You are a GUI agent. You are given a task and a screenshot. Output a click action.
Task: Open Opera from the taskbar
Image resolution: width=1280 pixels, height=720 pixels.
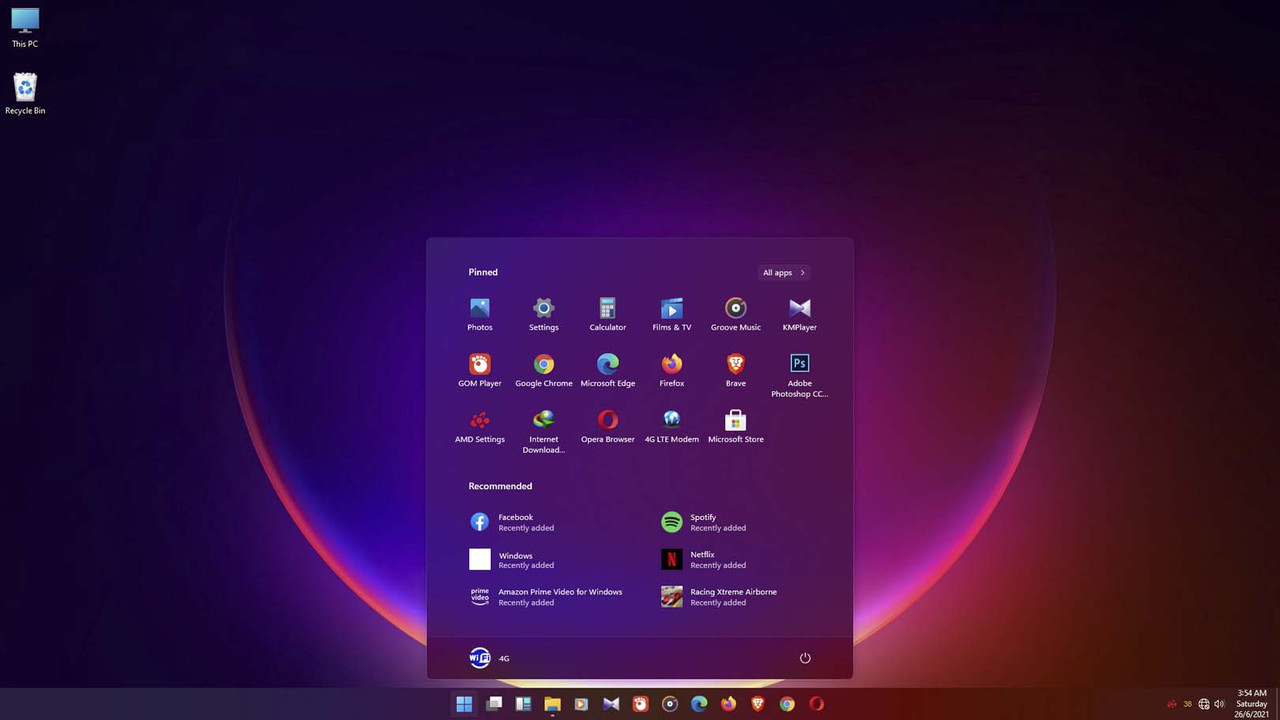pyautogui.click(x=816, y=704)
